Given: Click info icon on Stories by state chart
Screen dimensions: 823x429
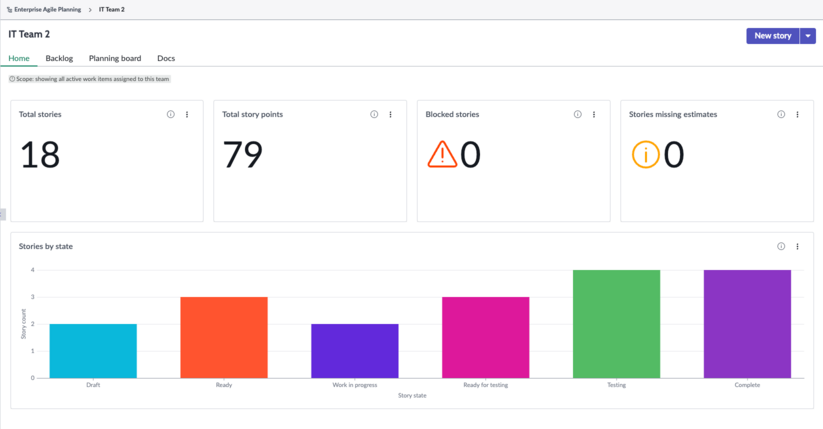Looking at the screenshot, I should 782,246.
